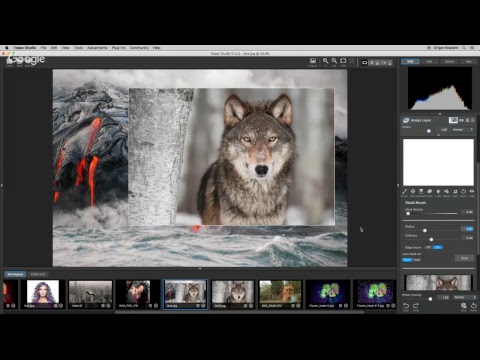Select the playground photo thumbnail
Image resolution: width=480 pixels, height=360 pixels.
pos(281,294)
